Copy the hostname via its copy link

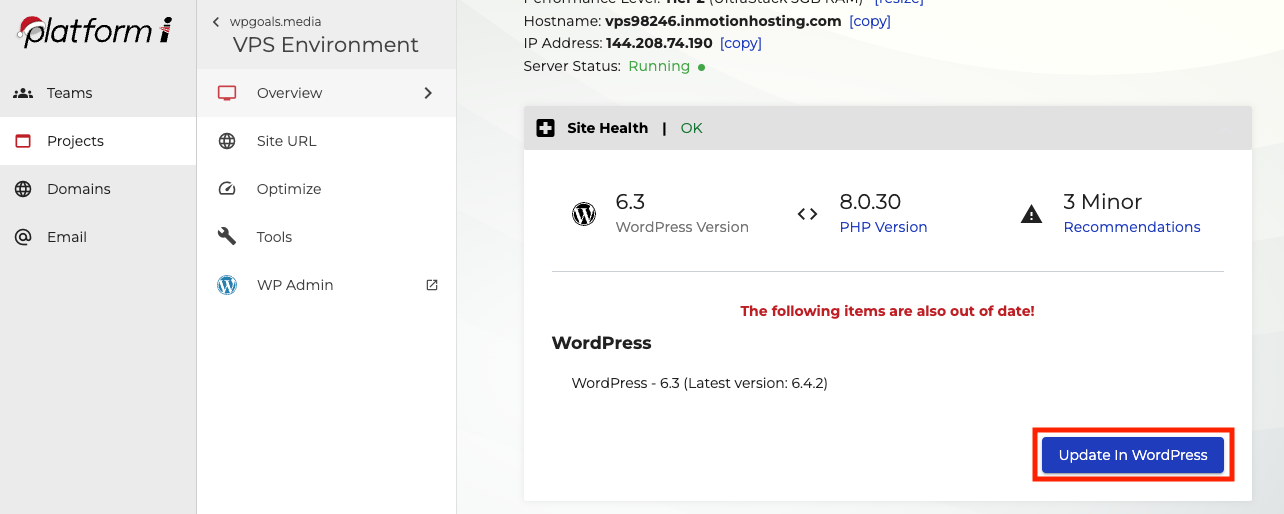click(869, 21)
